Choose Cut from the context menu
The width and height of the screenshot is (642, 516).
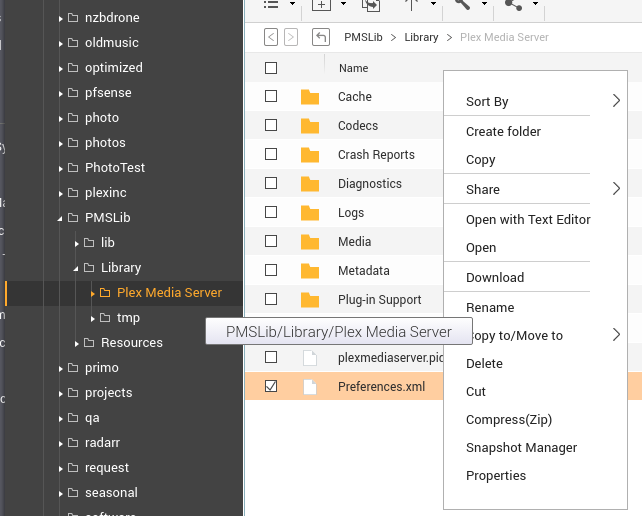[476, 392]
